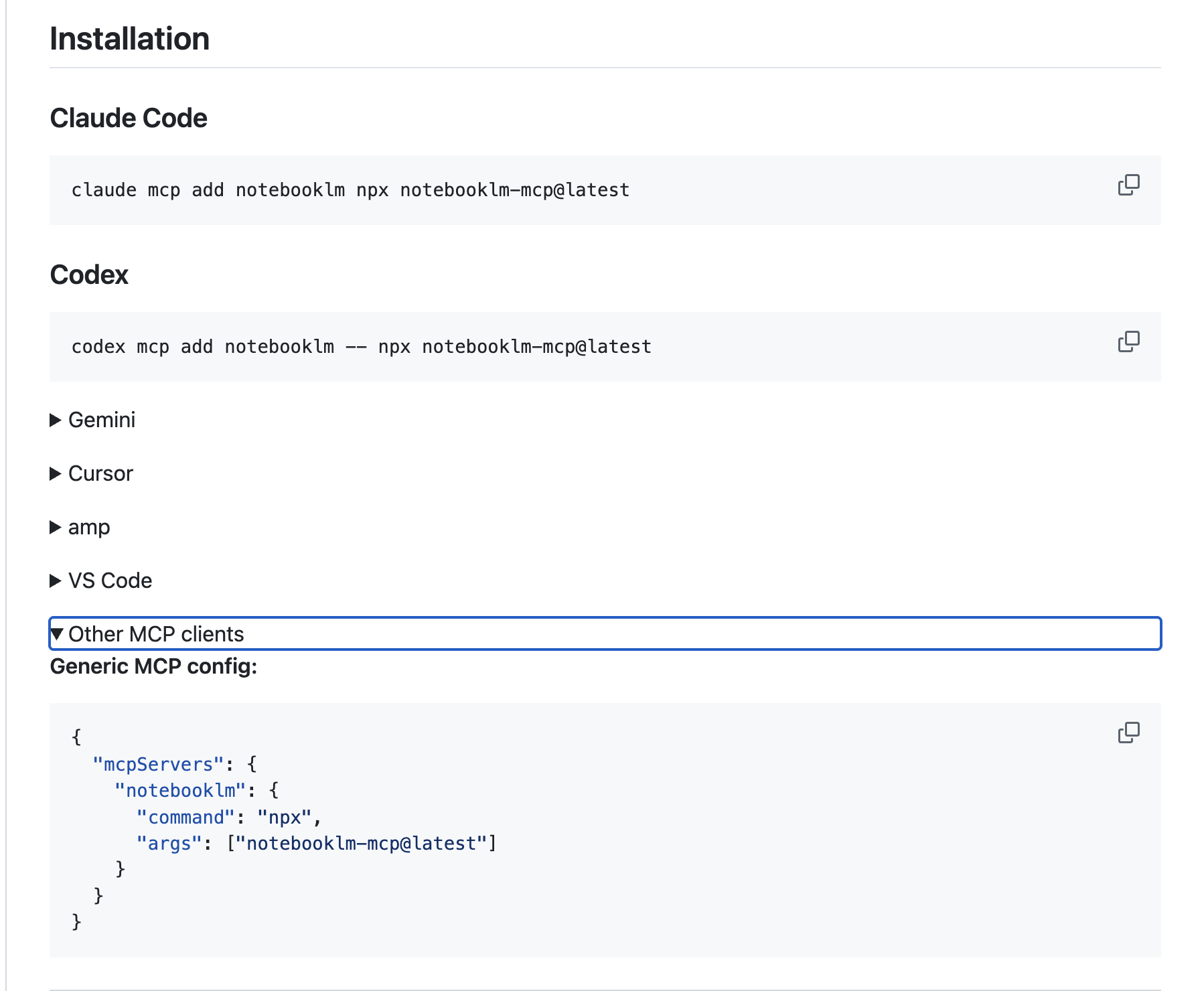Click the "args" line in JSON
Image resolution: width=1204 pixels, height=991 pixels.
coord(316,843)
